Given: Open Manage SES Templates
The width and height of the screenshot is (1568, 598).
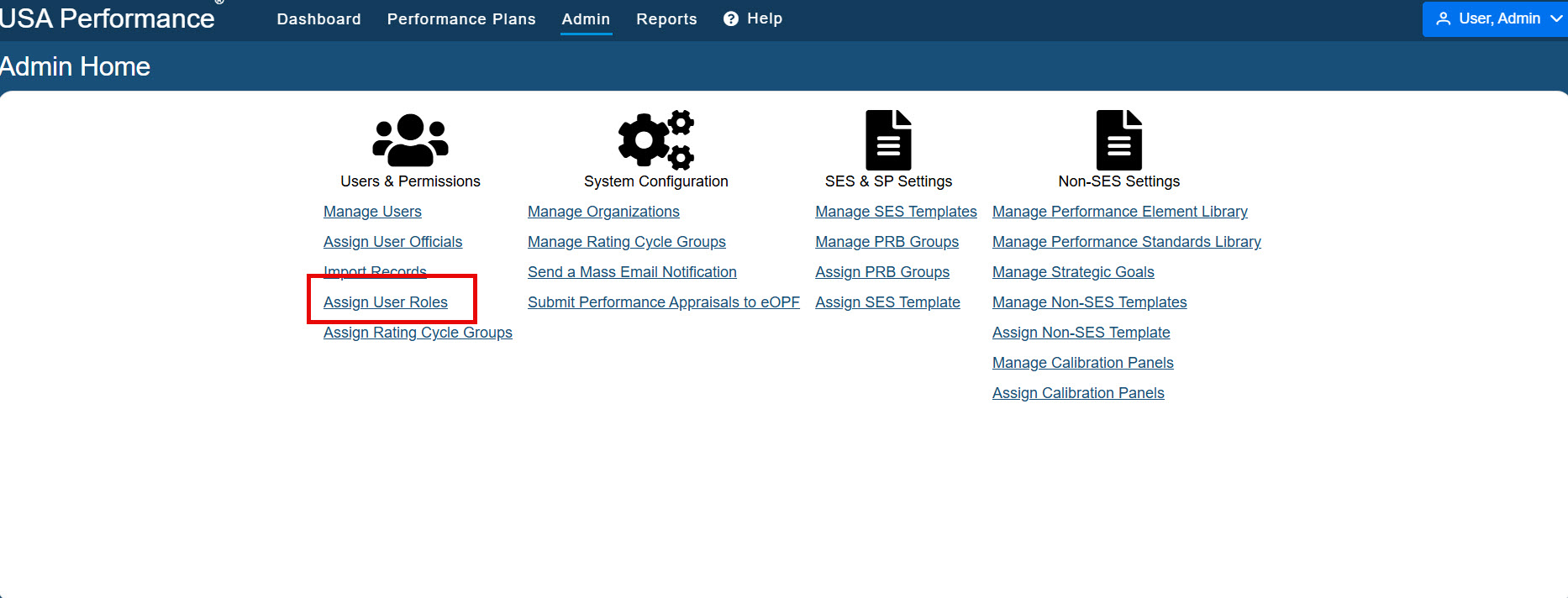Looking at the screenshot, I should click(x=896, y=212).
